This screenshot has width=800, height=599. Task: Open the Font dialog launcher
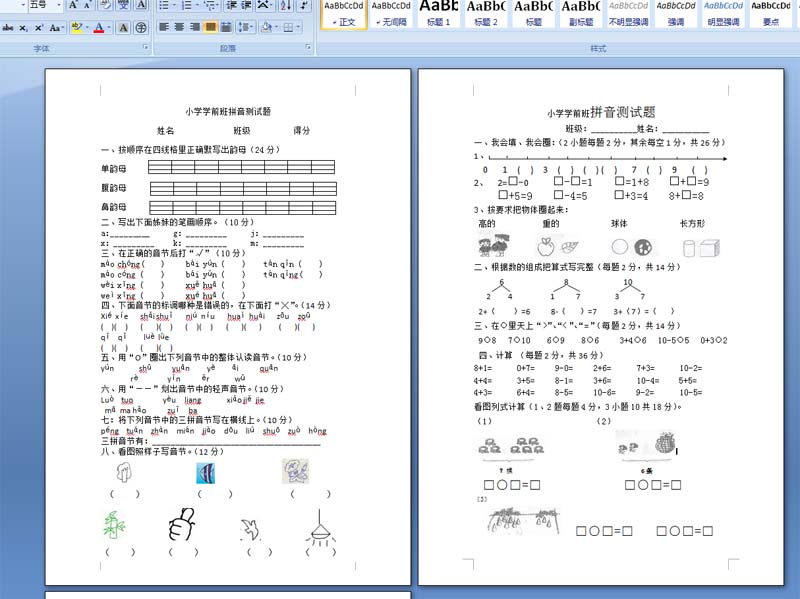[x=146, y=47]
